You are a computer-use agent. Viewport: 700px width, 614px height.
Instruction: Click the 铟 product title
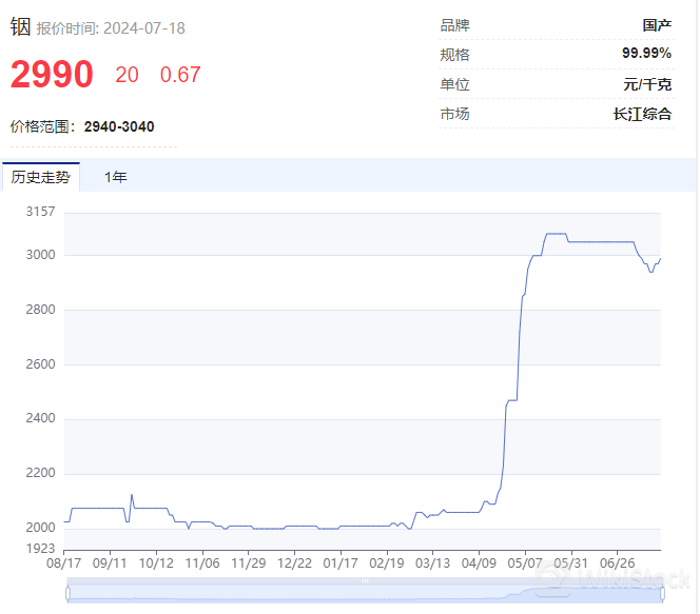point(20,26)
